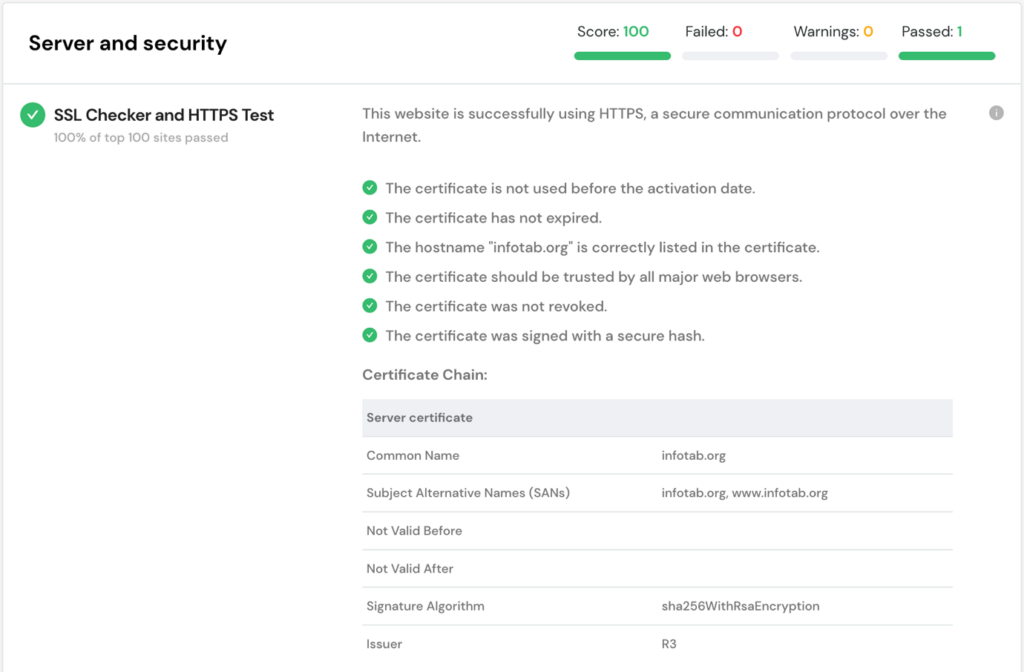Click the SANs value 'infotab.org, www.infotab.org'
The width and height of the screenshot is (1024, 672).
[744, 493]
